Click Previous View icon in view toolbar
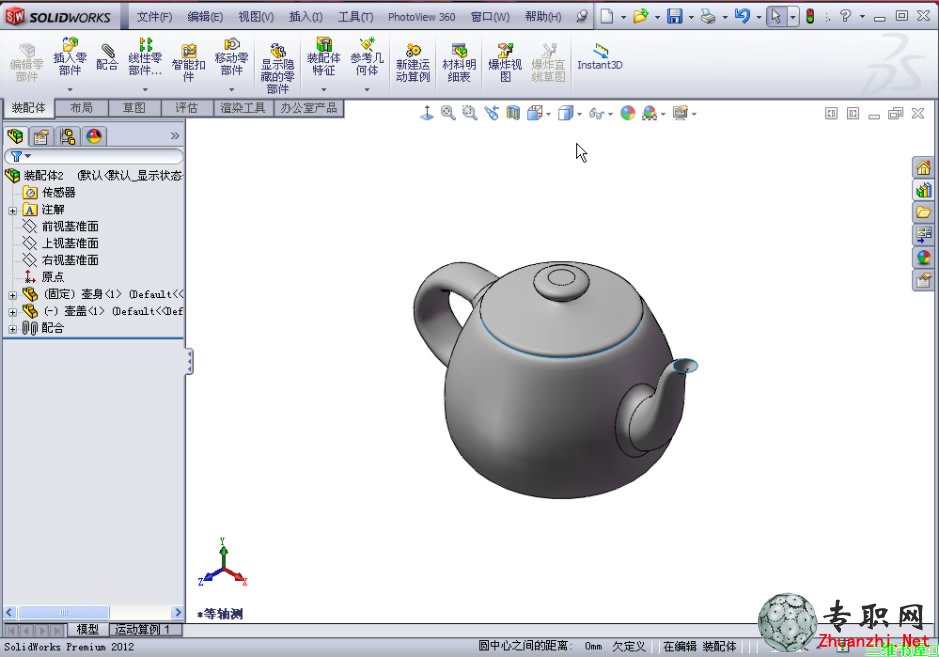Image resolution: width=939 pixels, height=657 pixels. click(492, 113)
